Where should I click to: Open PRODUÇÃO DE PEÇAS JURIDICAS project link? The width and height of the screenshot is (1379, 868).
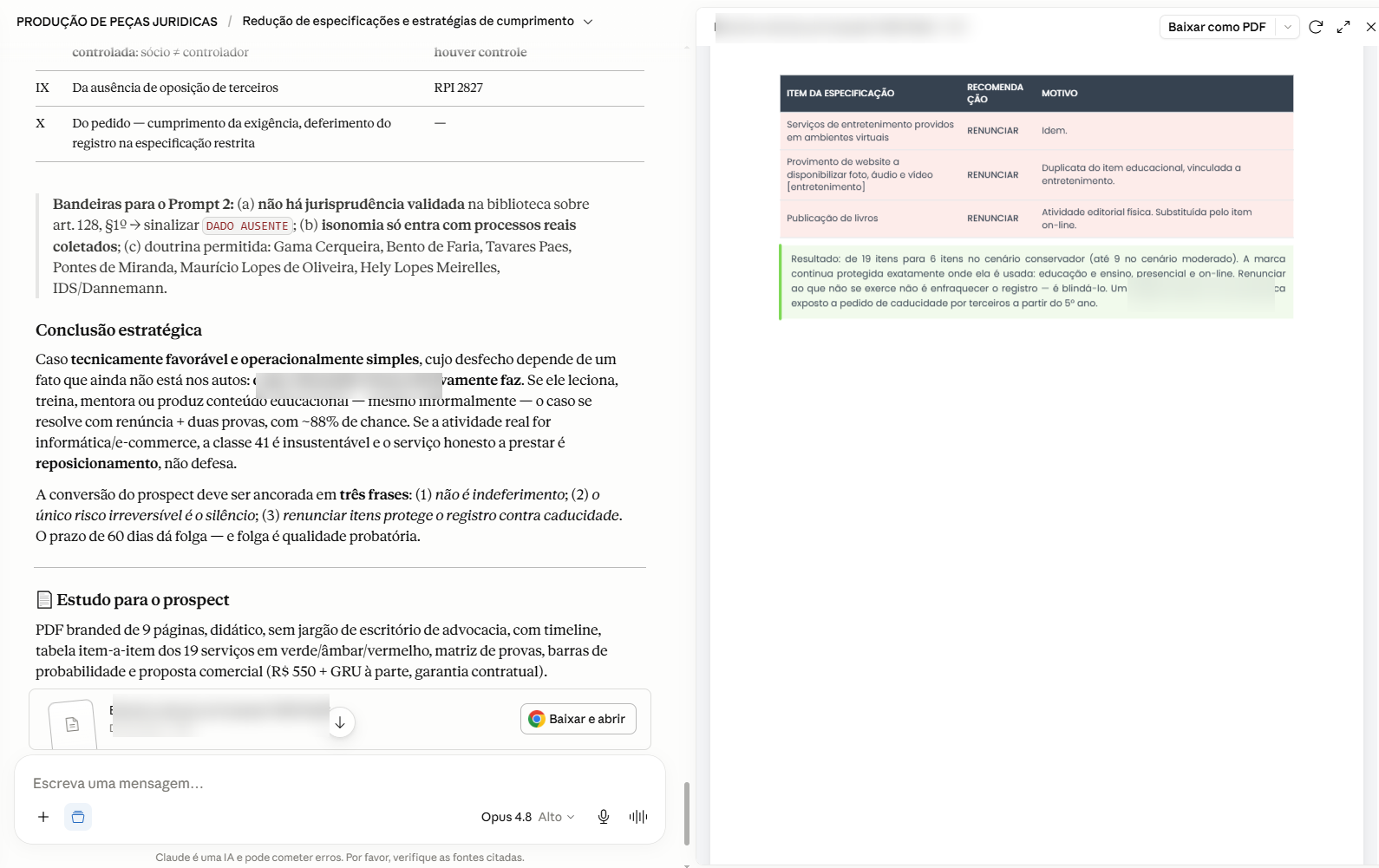117,22
